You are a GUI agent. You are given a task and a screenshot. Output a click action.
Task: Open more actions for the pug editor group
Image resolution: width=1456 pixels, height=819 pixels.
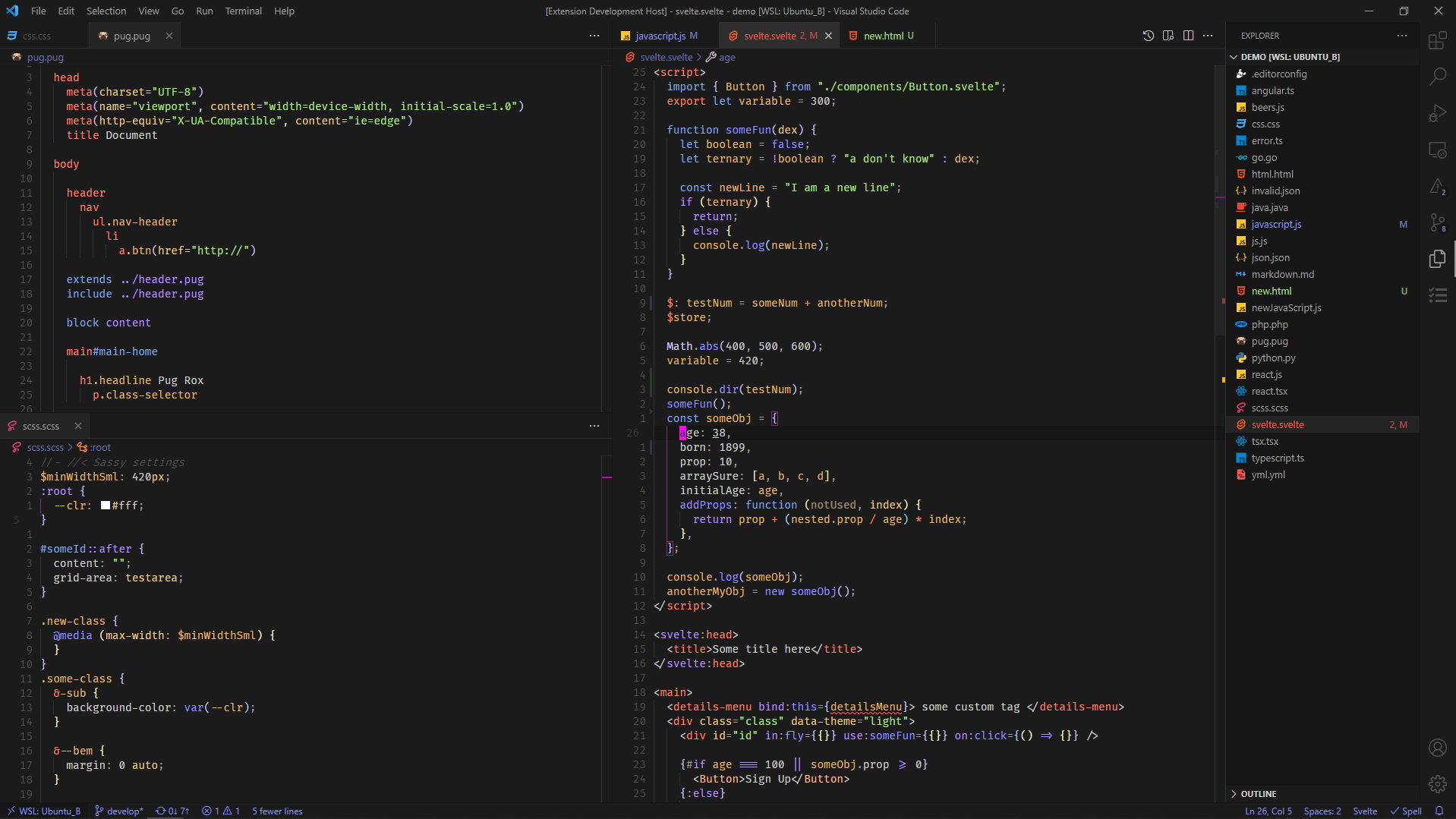coord(594,36)
